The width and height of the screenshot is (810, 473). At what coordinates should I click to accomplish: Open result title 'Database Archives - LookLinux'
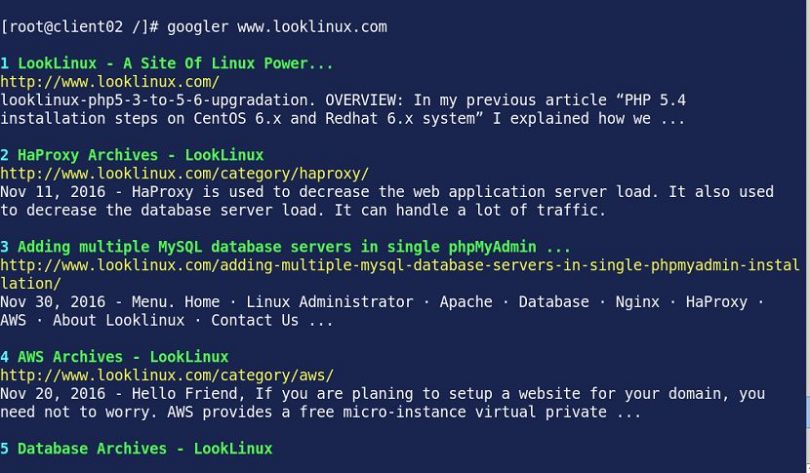(145, 449)
